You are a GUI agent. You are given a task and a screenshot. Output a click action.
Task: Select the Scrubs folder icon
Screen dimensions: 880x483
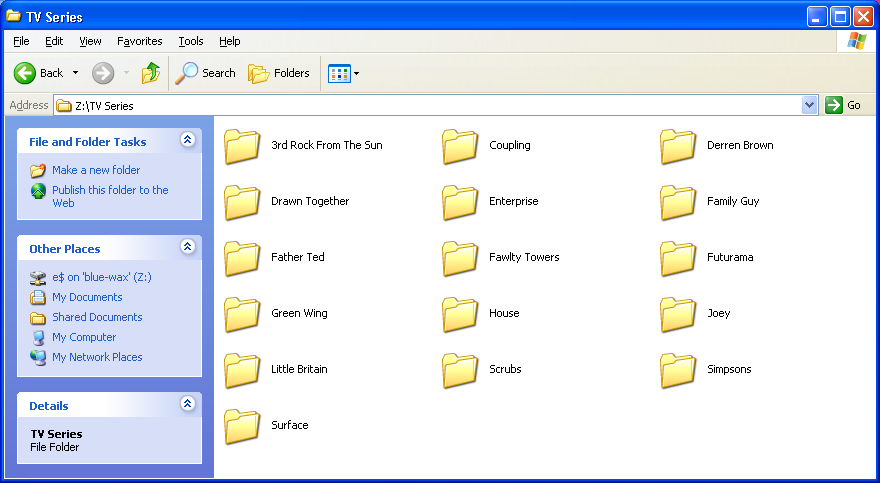click(x=460, y=371)
